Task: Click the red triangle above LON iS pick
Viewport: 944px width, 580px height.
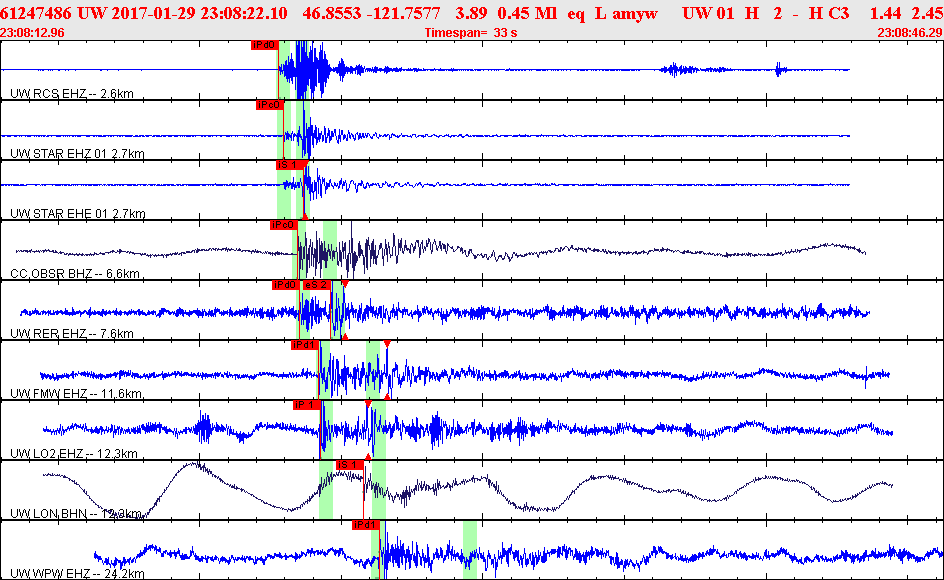Action: click(368, 457)
